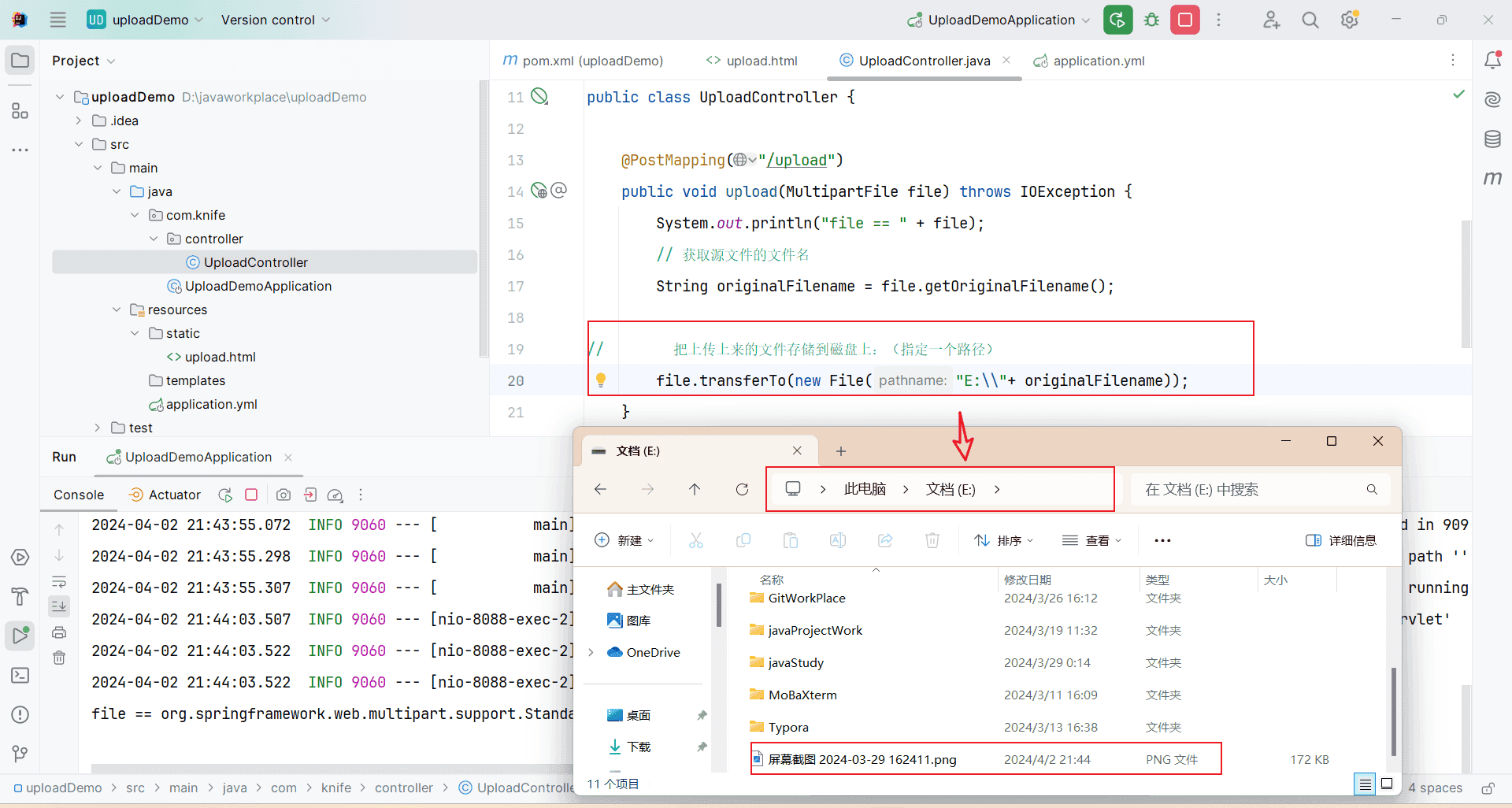Open the Problems tool window
Viewport: 1512px width, 808px height.
(20, 714)
